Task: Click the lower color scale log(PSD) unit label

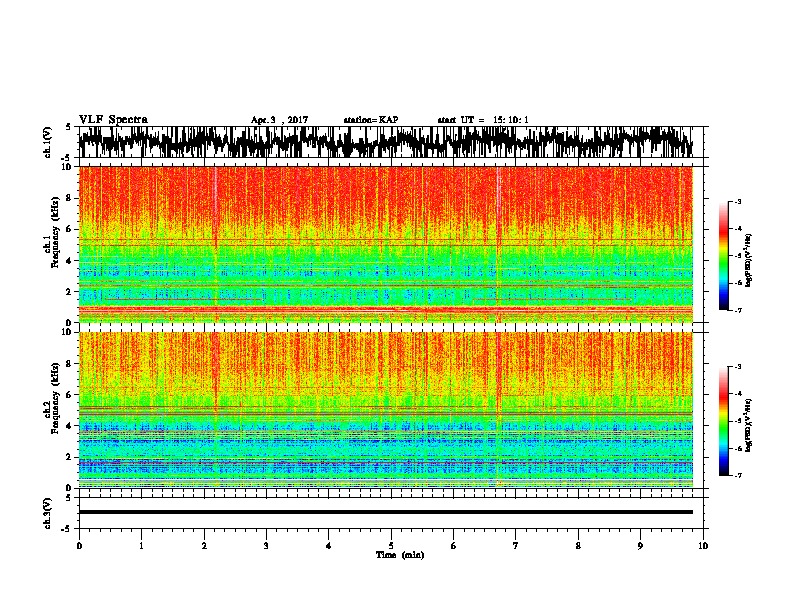Action: pyautogui.click(x=749, y=424)
